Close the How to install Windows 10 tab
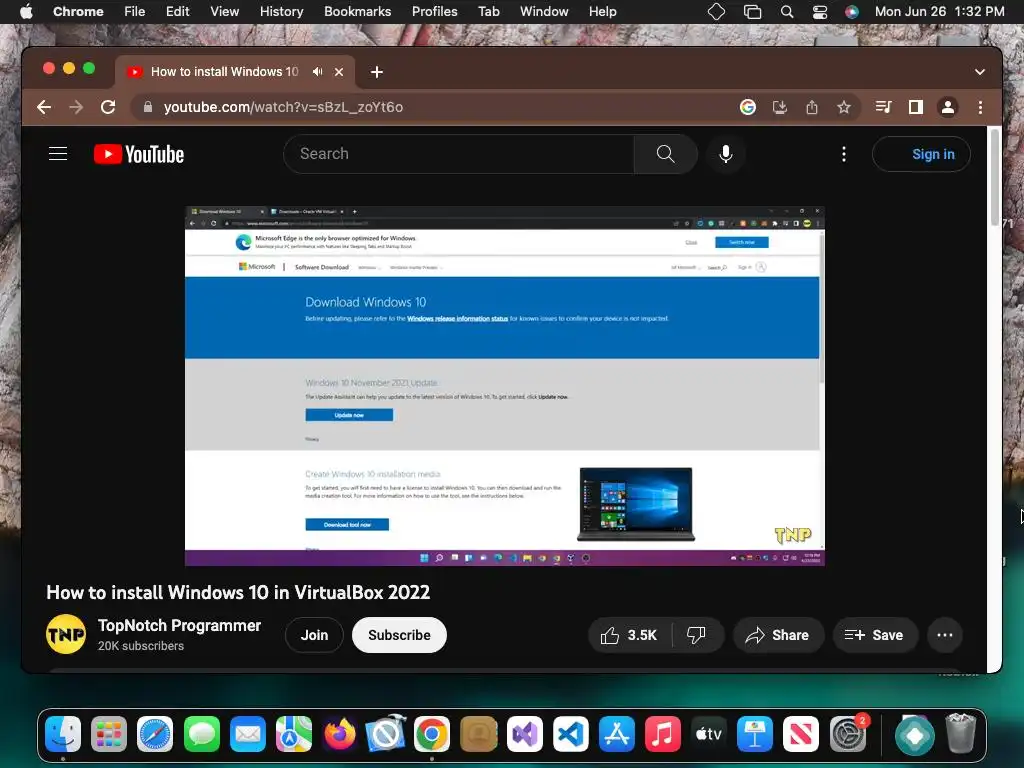Image resolution: width=1024 pixels, height=768 pixels. (x=339, y=72)
